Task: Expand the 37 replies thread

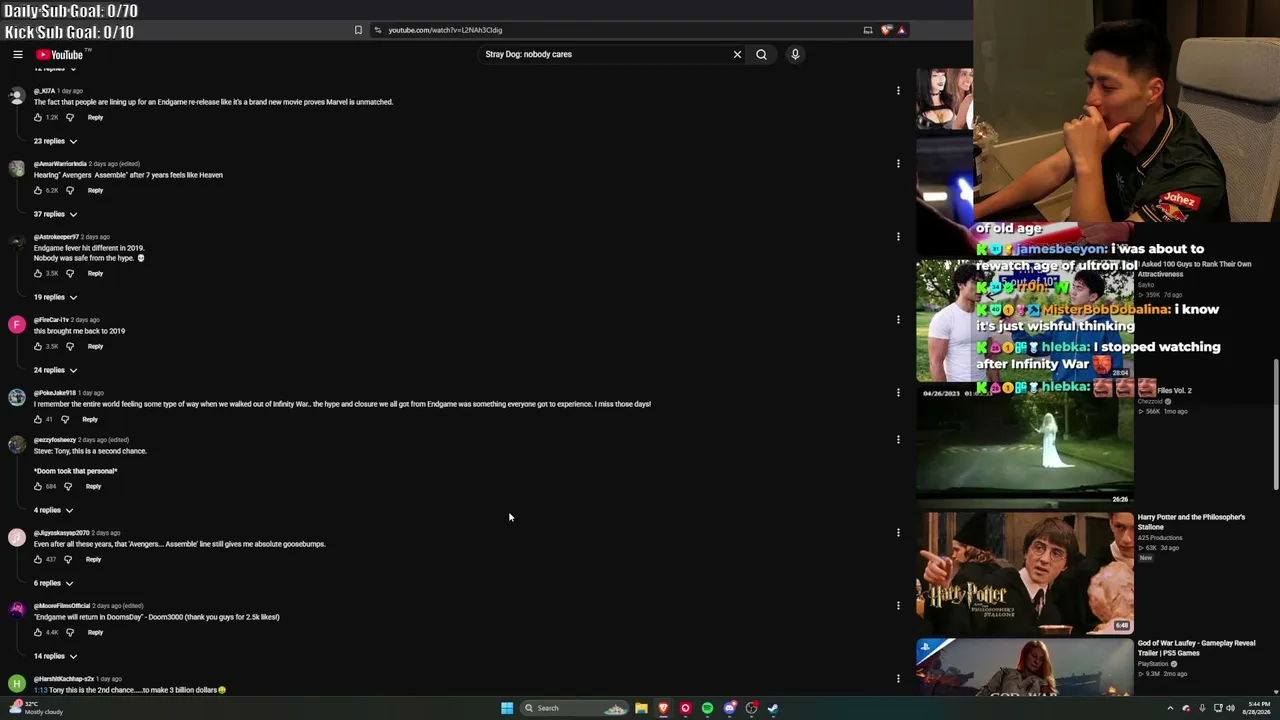Action: (x=55, y=214)
